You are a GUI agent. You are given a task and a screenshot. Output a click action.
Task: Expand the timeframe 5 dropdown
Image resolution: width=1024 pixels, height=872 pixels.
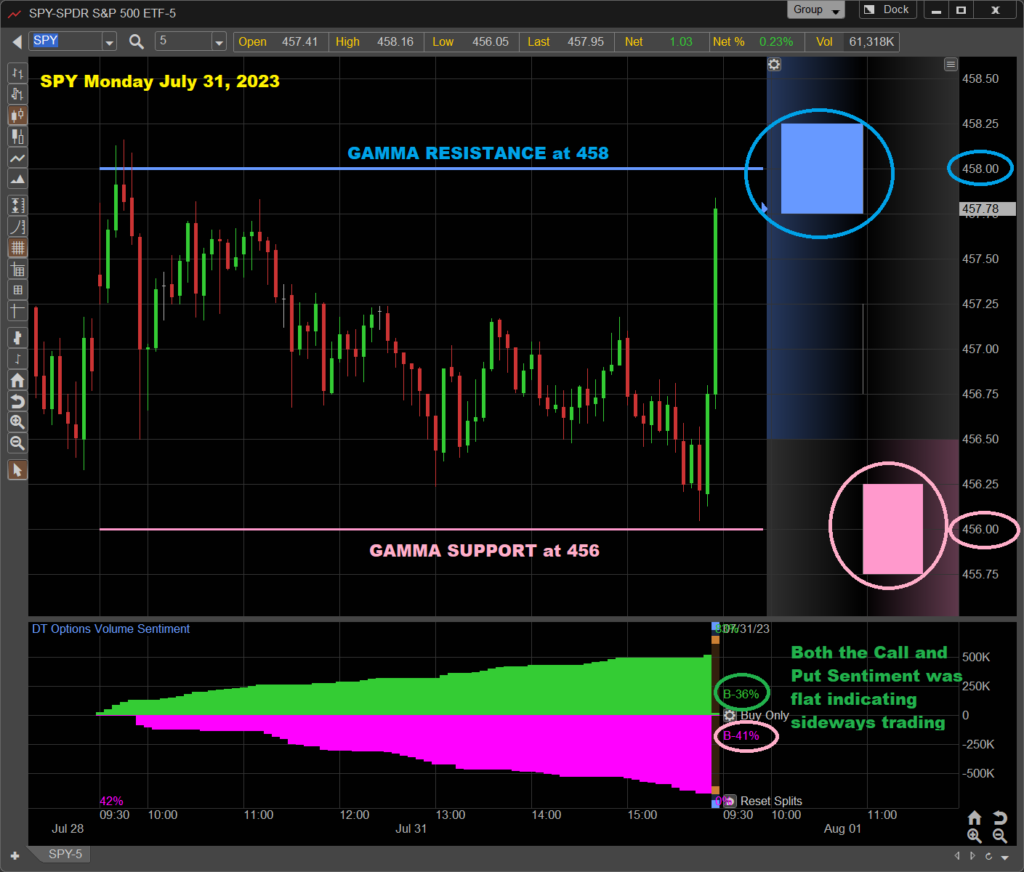pyautogui.click(x=218, y=42)
